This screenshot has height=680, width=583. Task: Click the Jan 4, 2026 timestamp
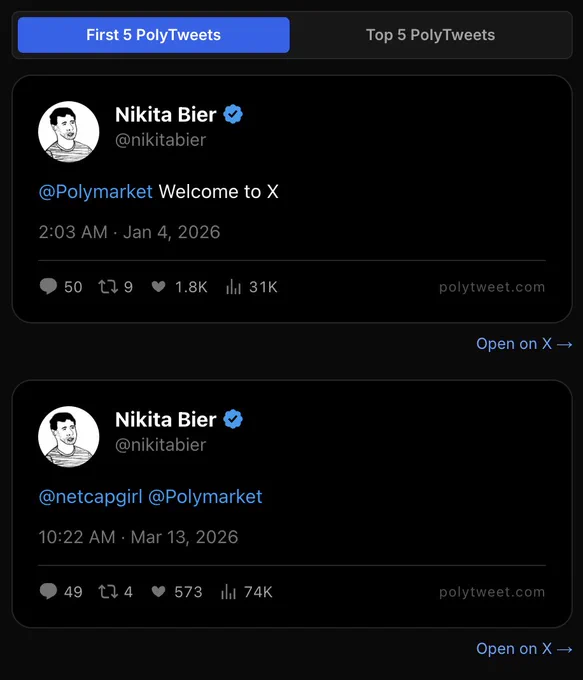coord(171,232)
